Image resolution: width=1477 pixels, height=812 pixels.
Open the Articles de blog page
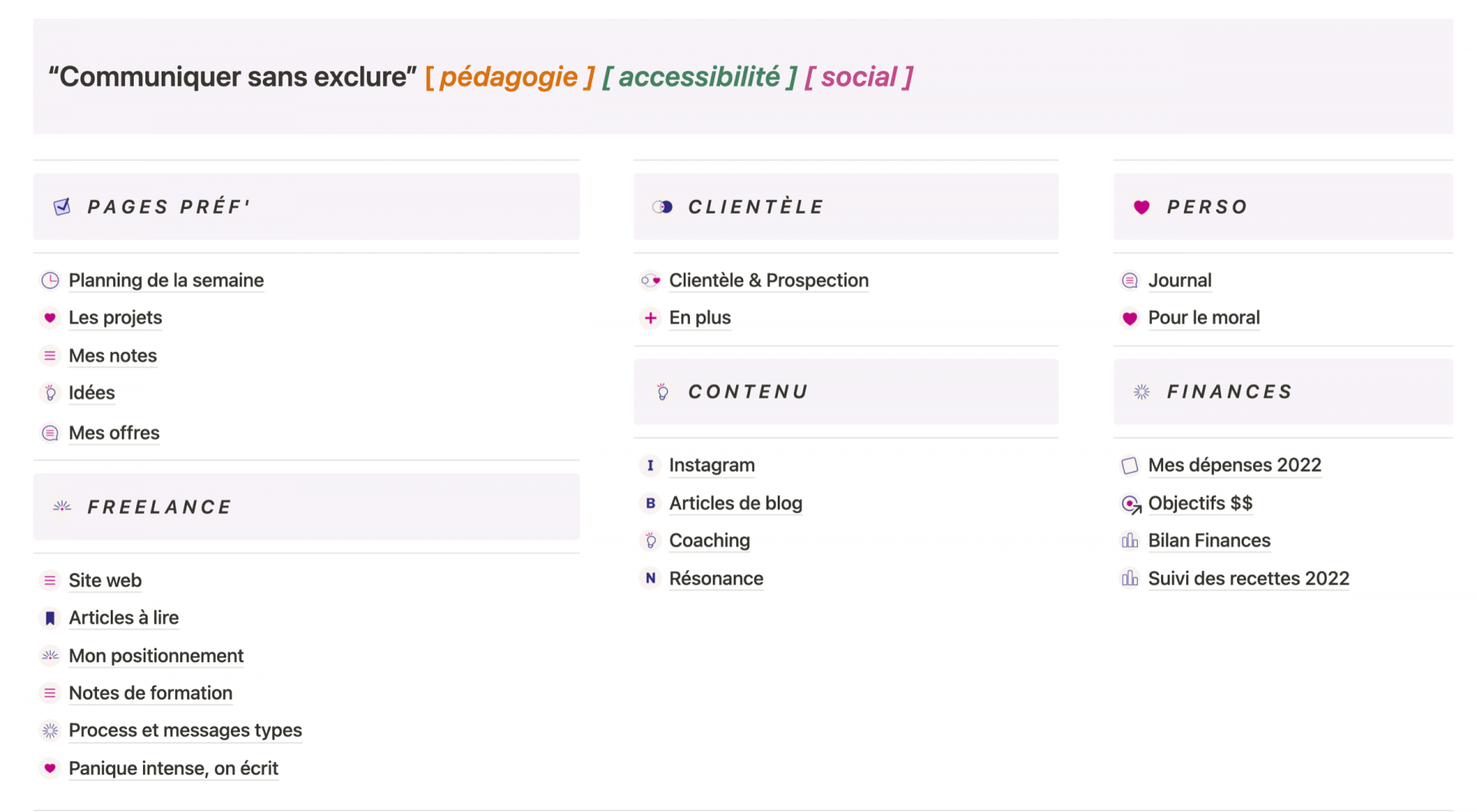735,503
